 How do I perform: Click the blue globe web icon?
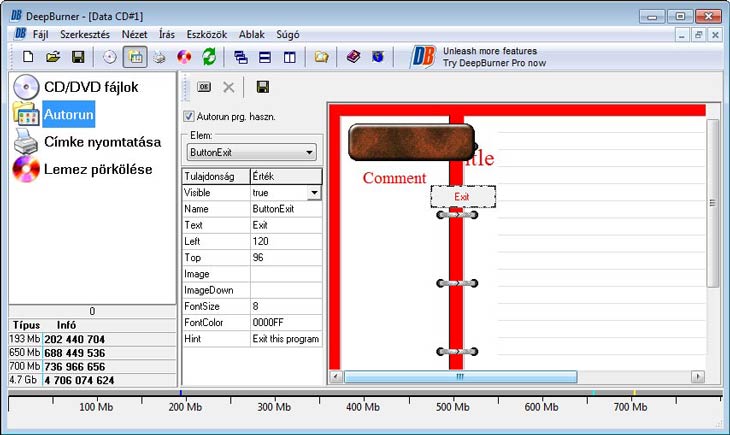coord(378,57)
